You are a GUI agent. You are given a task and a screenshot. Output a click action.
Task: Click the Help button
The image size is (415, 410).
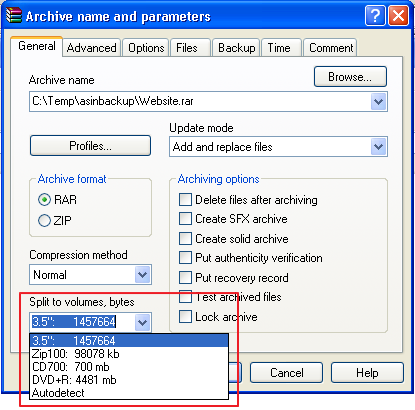(367, 373)
